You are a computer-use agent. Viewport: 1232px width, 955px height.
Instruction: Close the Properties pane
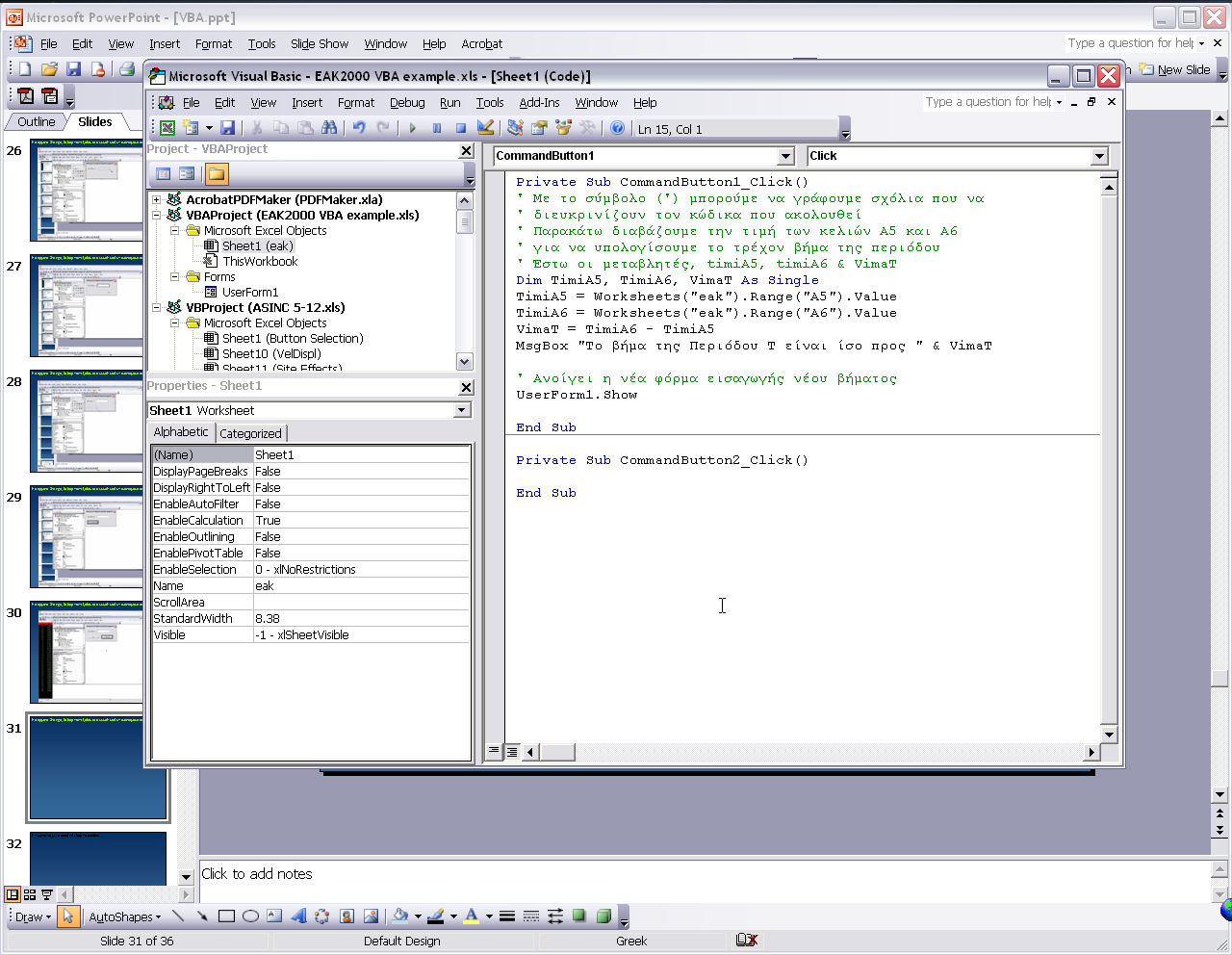pyautogui.click(x=467, y=387)
